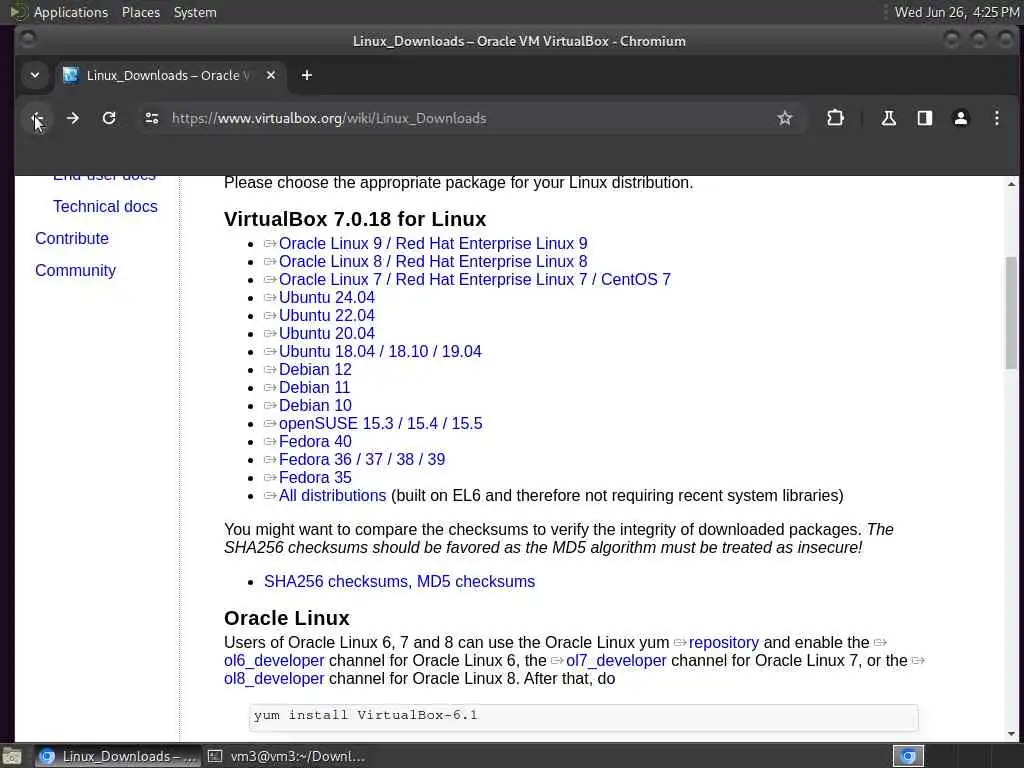The height and width of the screenshot is (768, 1024).
Task: Open the ol7_developer channel link
Action: [616, 660]
